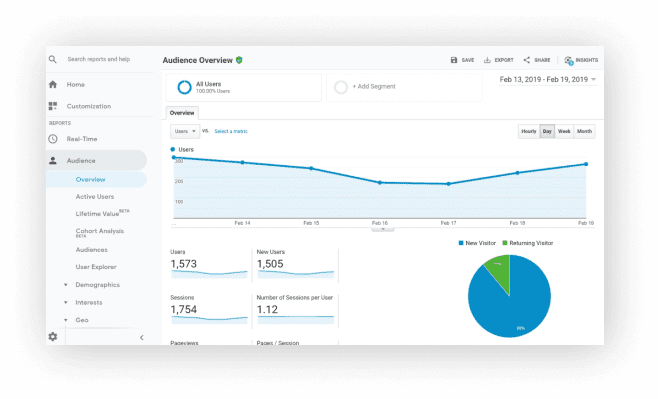Switch chart to Week view
658x399 pixels.
tap(564, 131)
